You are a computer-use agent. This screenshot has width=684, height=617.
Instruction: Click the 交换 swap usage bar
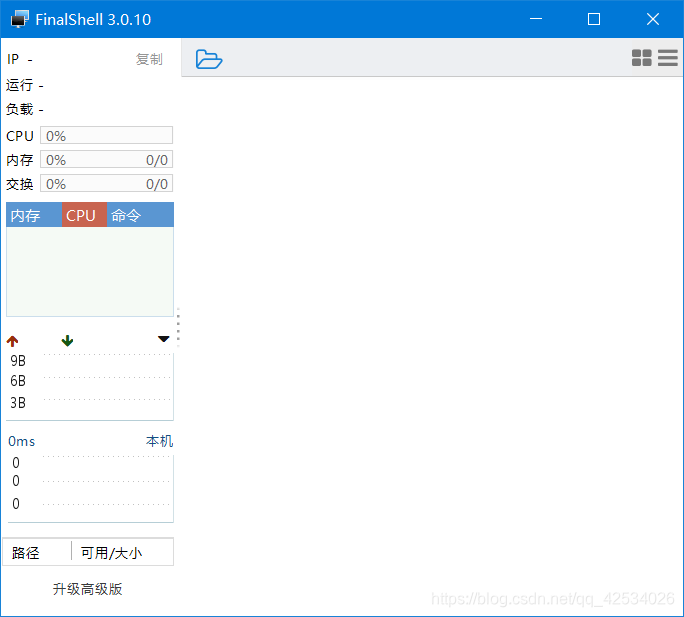coord(106,184)
